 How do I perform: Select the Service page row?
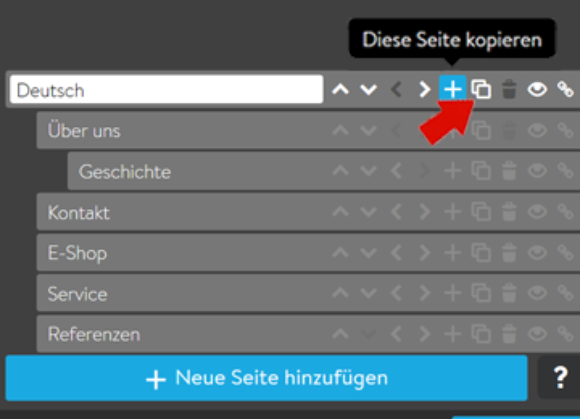(x=308, y=293)
